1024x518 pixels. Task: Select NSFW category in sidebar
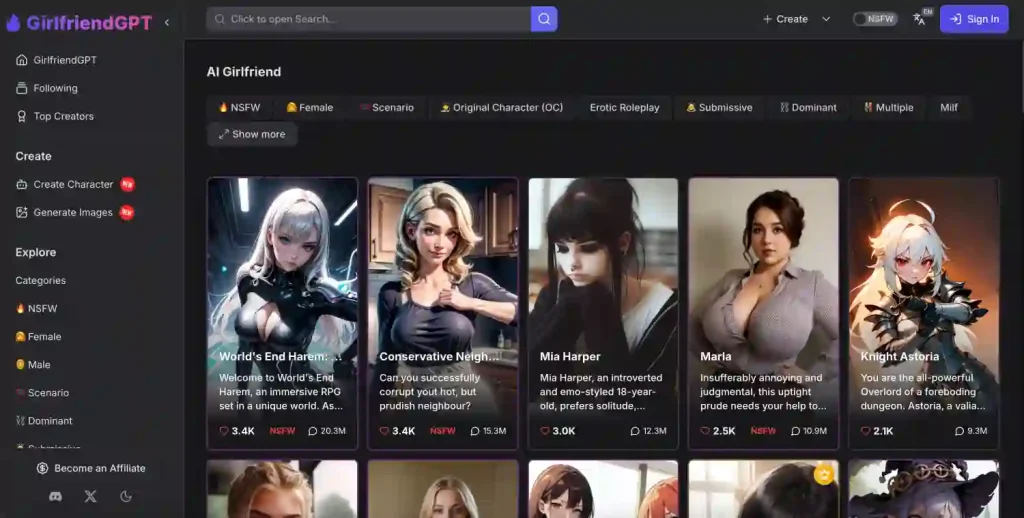click(37, 308)
